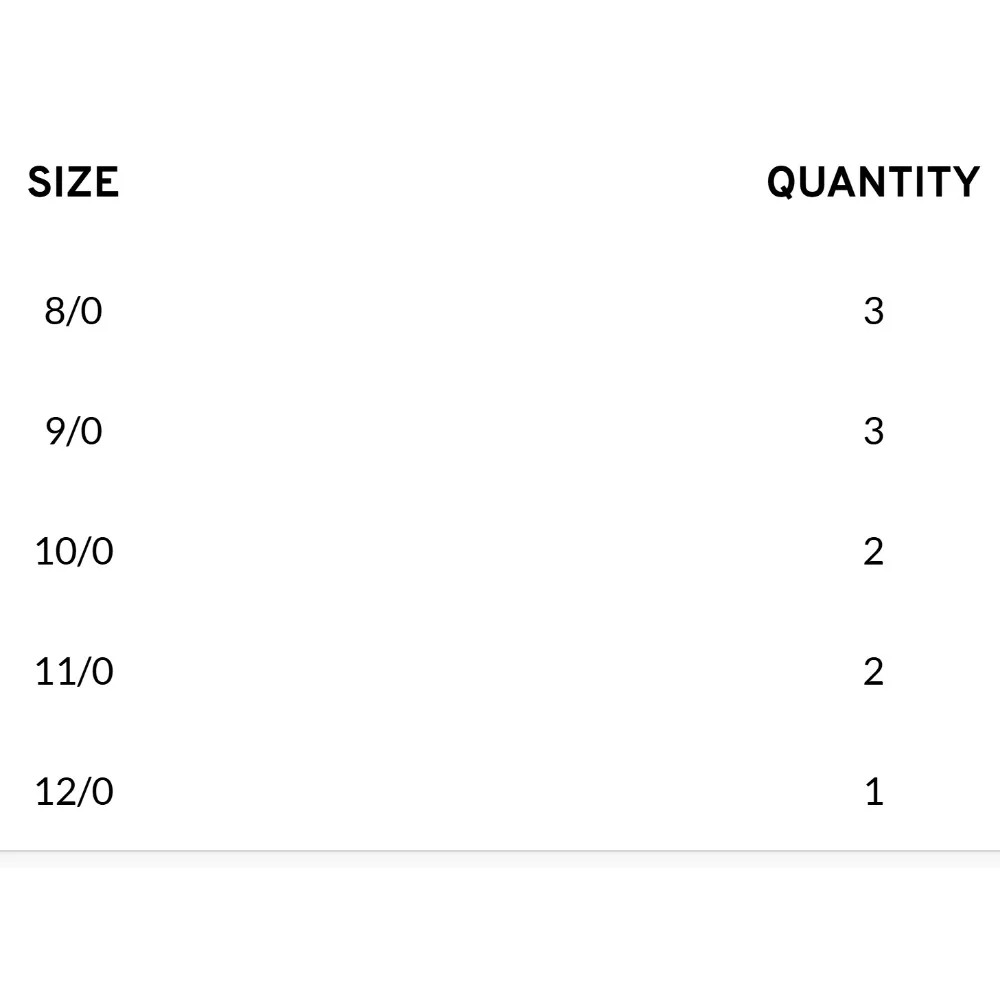
Task: Click the light gray strip below the divider
Action: tap(500, 860)
